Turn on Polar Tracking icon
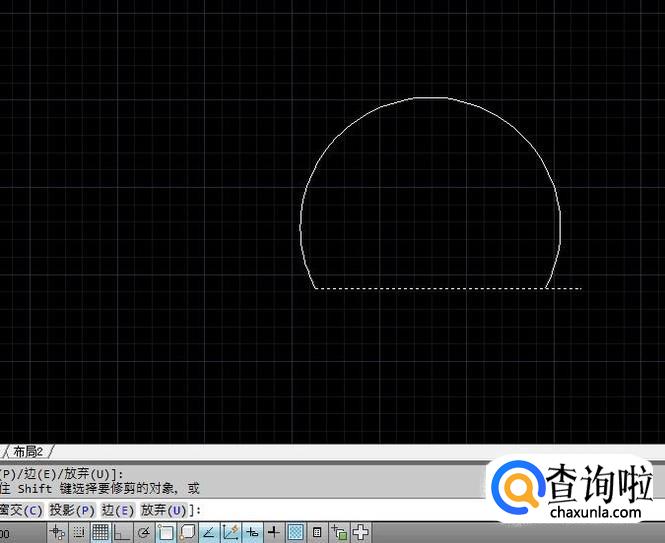The height and width of the screenshot is (543, 665). coord(143,532)
